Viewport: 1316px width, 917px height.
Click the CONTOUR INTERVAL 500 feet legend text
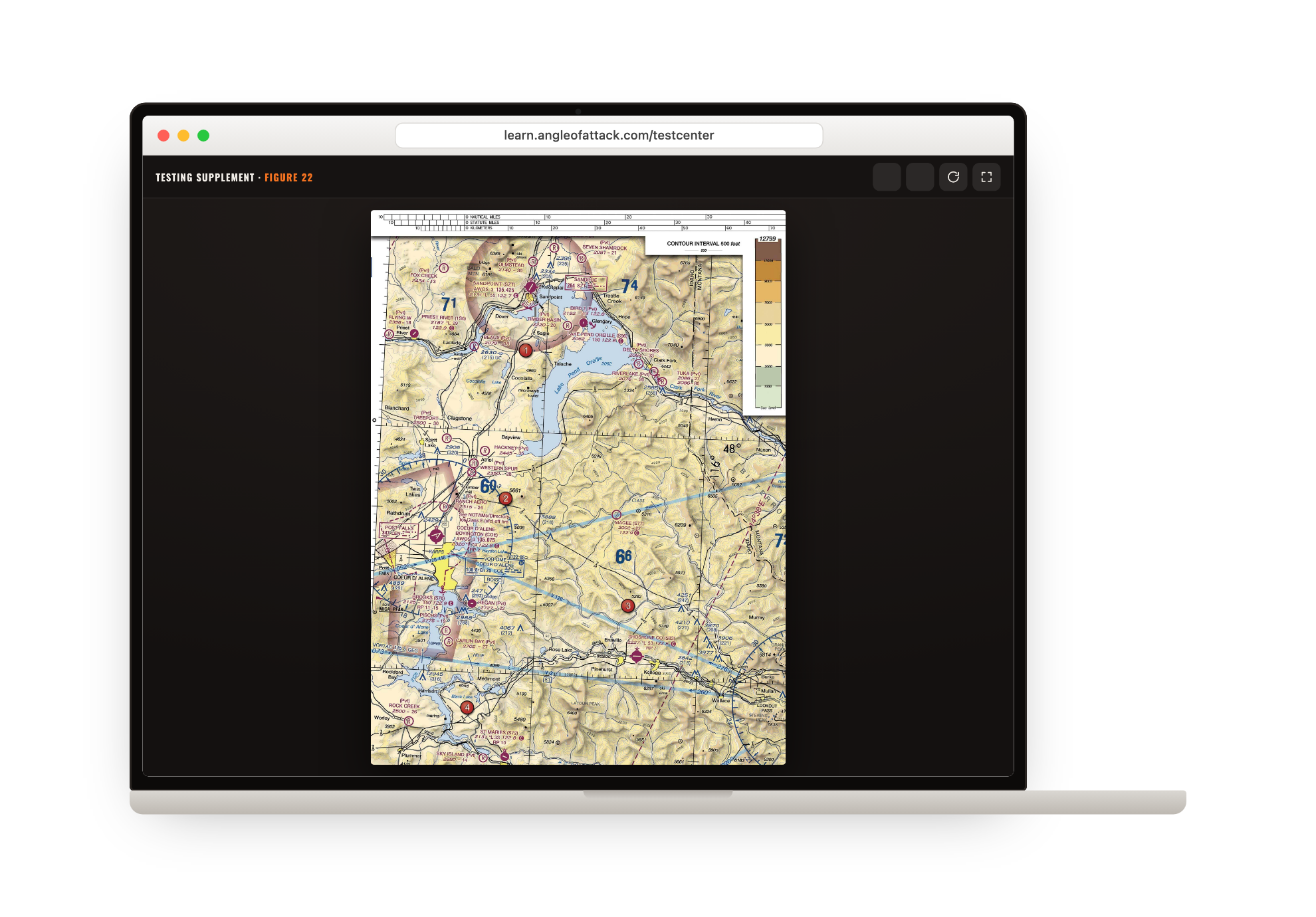click(x=703, y=244)
